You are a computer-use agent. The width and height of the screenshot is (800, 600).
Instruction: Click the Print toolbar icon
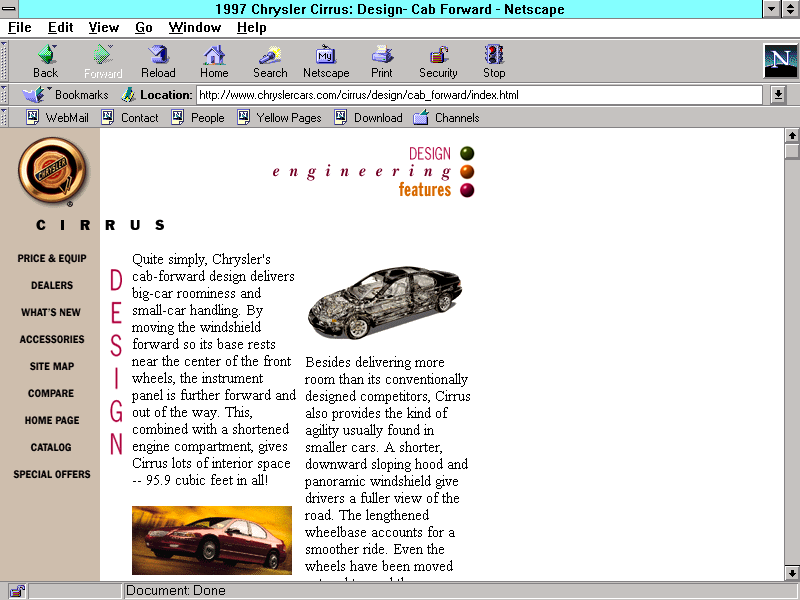pos(382,61)
